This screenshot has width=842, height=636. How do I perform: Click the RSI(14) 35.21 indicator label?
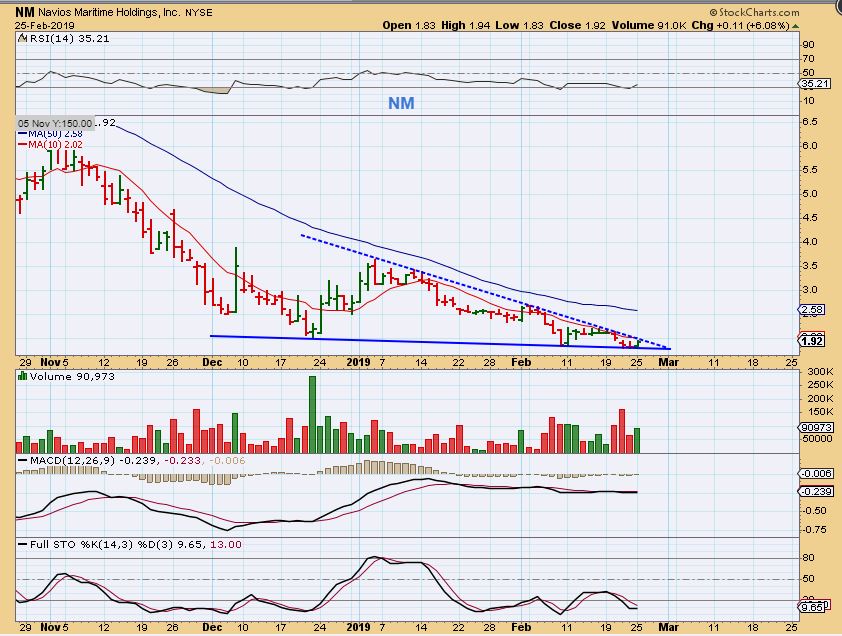click(69, 39)
